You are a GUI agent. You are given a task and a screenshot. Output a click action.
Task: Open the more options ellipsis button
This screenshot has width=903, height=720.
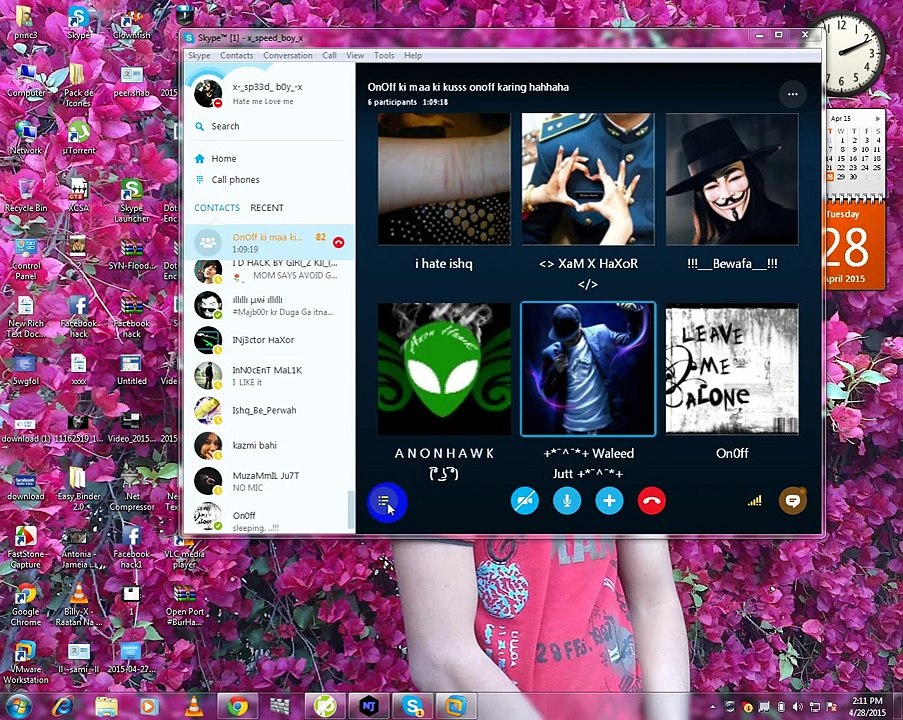tap(793, 94)
